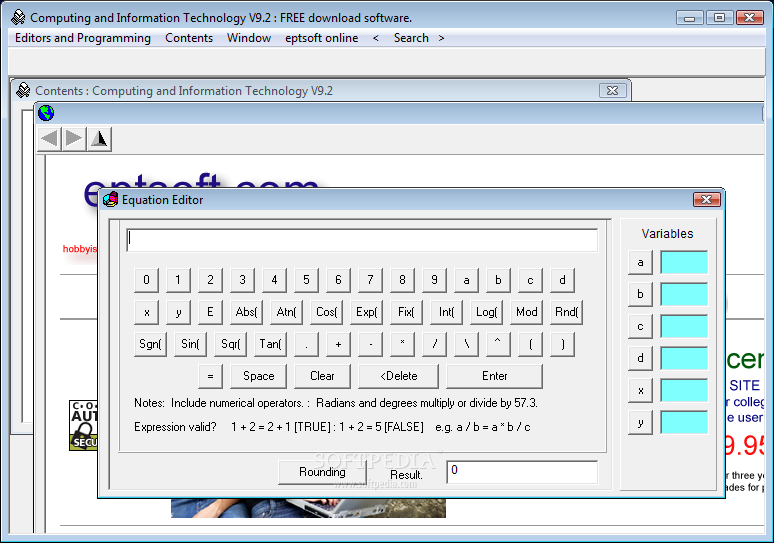This screenshot has height=543, width=774.
Task: Click the back arrow navigation icon
Action: [x=49, y=139]
